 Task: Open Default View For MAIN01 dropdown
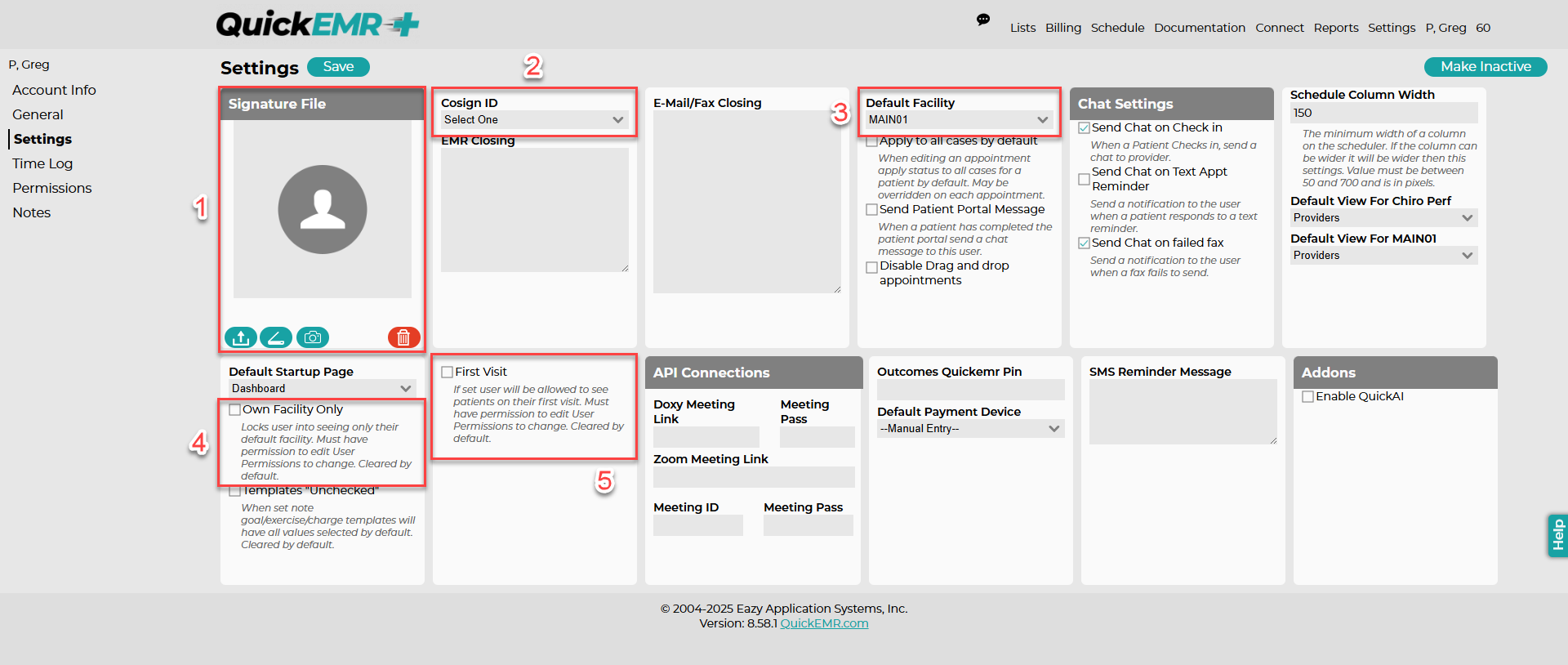click(x=1384, y=256)
